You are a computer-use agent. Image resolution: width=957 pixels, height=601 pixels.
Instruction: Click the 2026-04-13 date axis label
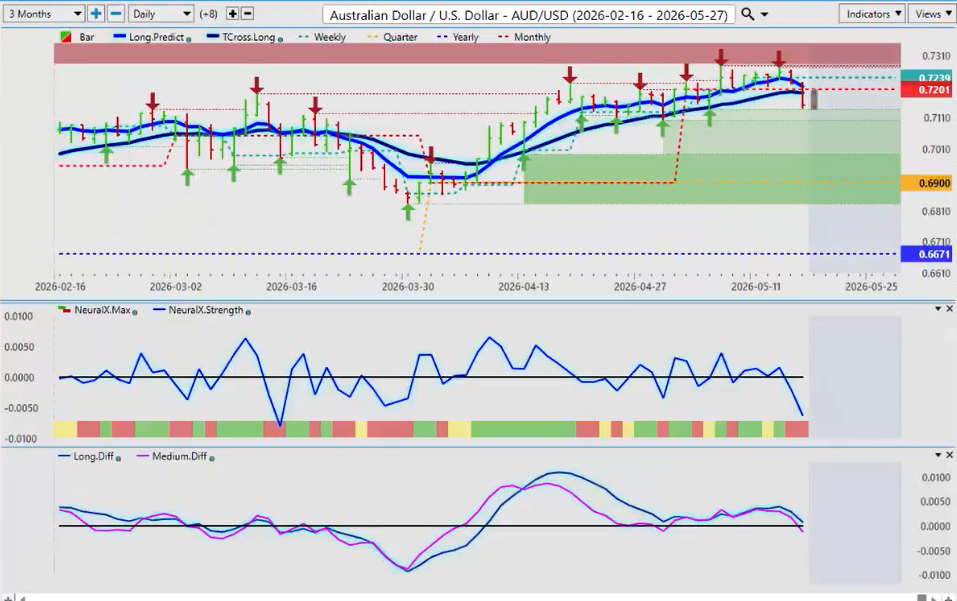(x=524, y=286)
